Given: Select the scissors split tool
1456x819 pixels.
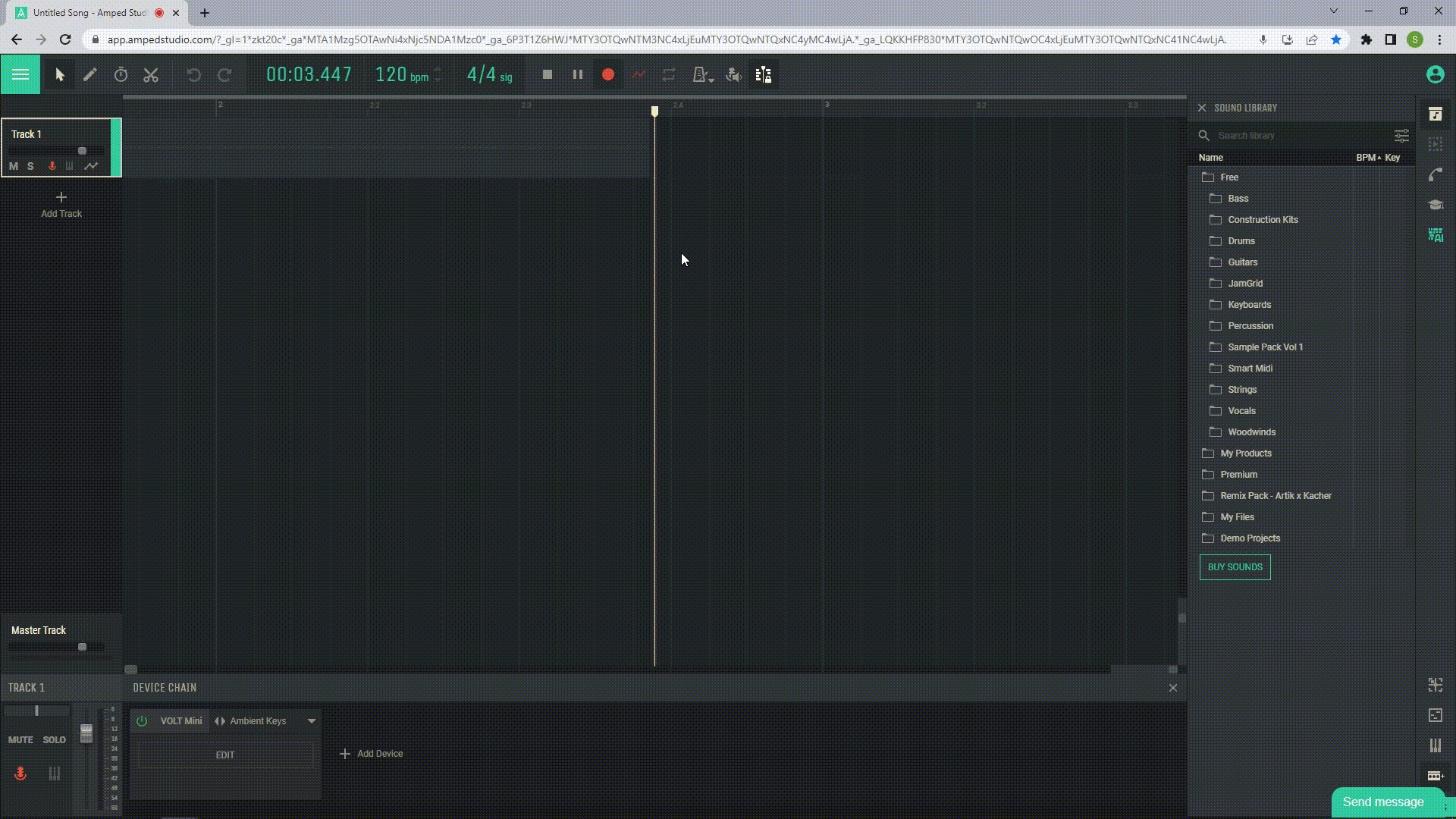Looking at the screenshot, I should (x=151, y=74).
